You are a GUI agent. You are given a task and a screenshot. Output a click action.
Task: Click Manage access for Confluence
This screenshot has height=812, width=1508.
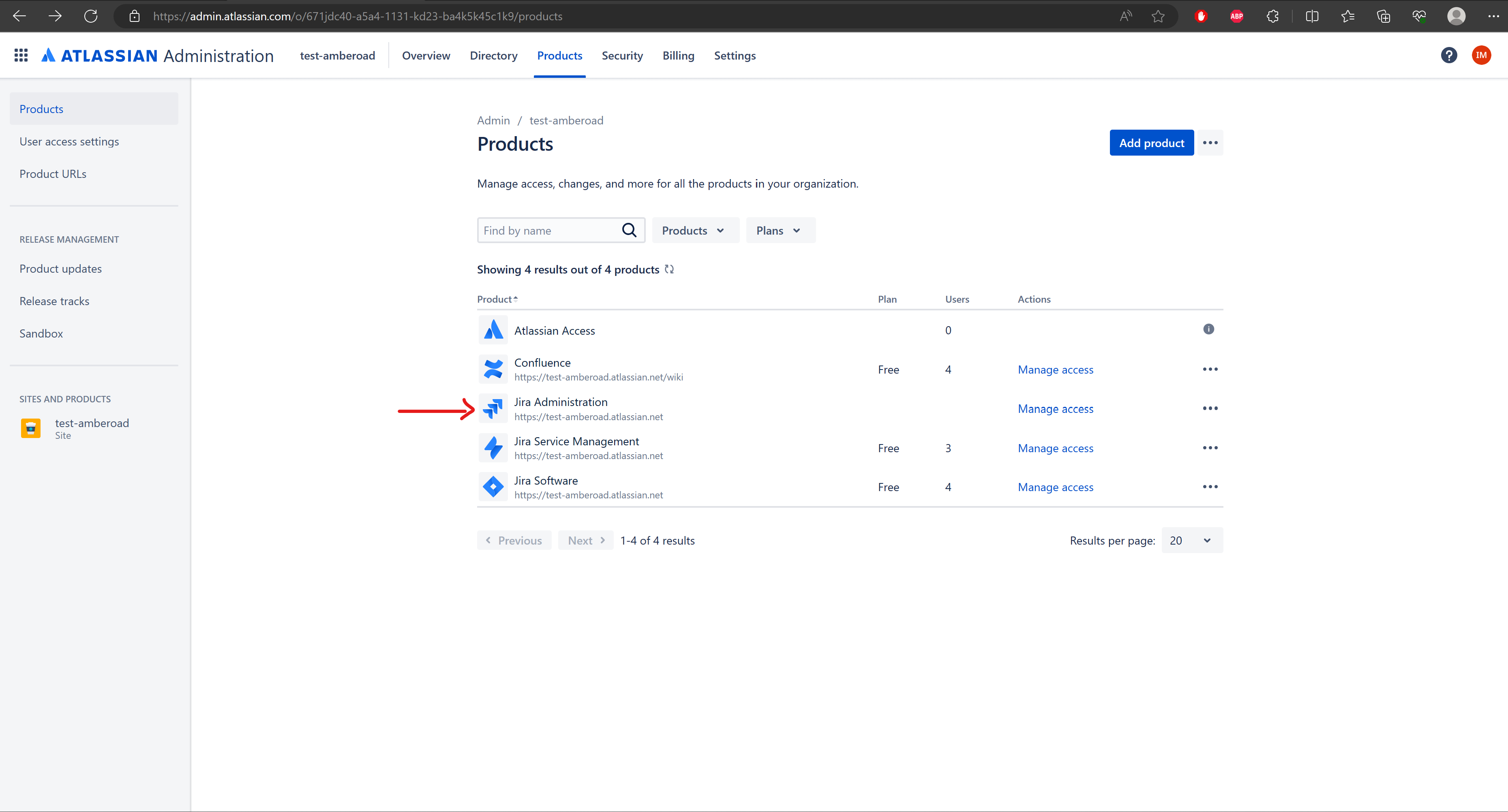point(1056,370)
